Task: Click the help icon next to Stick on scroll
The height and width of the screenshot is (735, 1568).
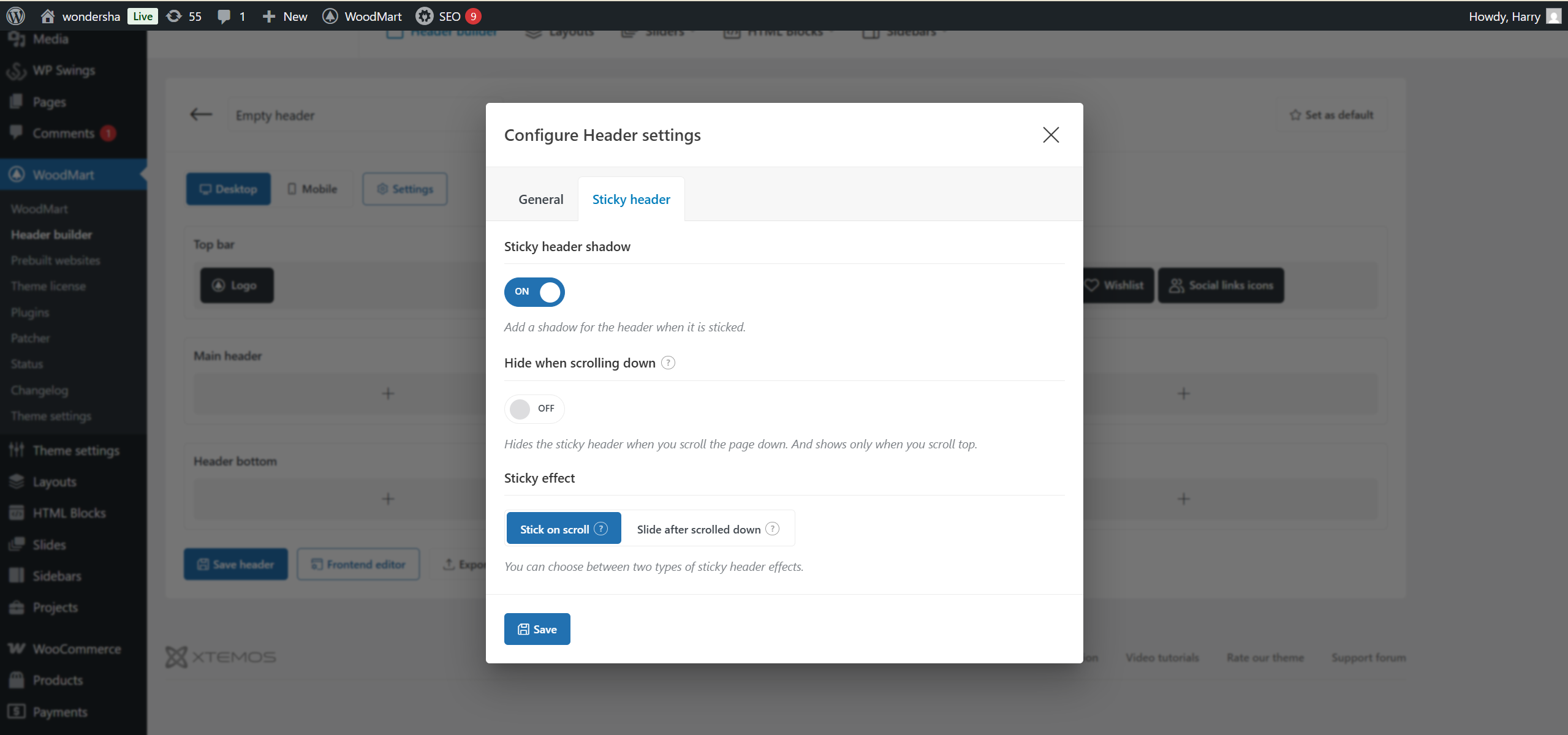Action: coord(601,529)
